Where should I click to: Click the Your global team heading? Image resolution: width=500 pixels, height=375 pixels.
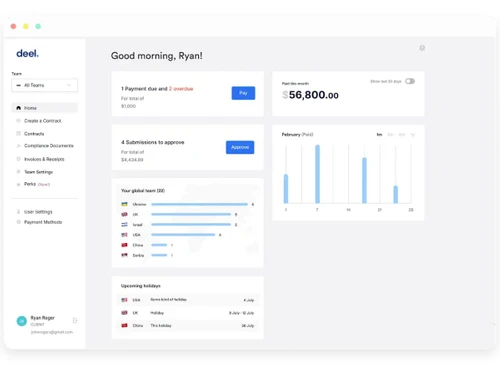pyautogui.click(x=143, y=191)
